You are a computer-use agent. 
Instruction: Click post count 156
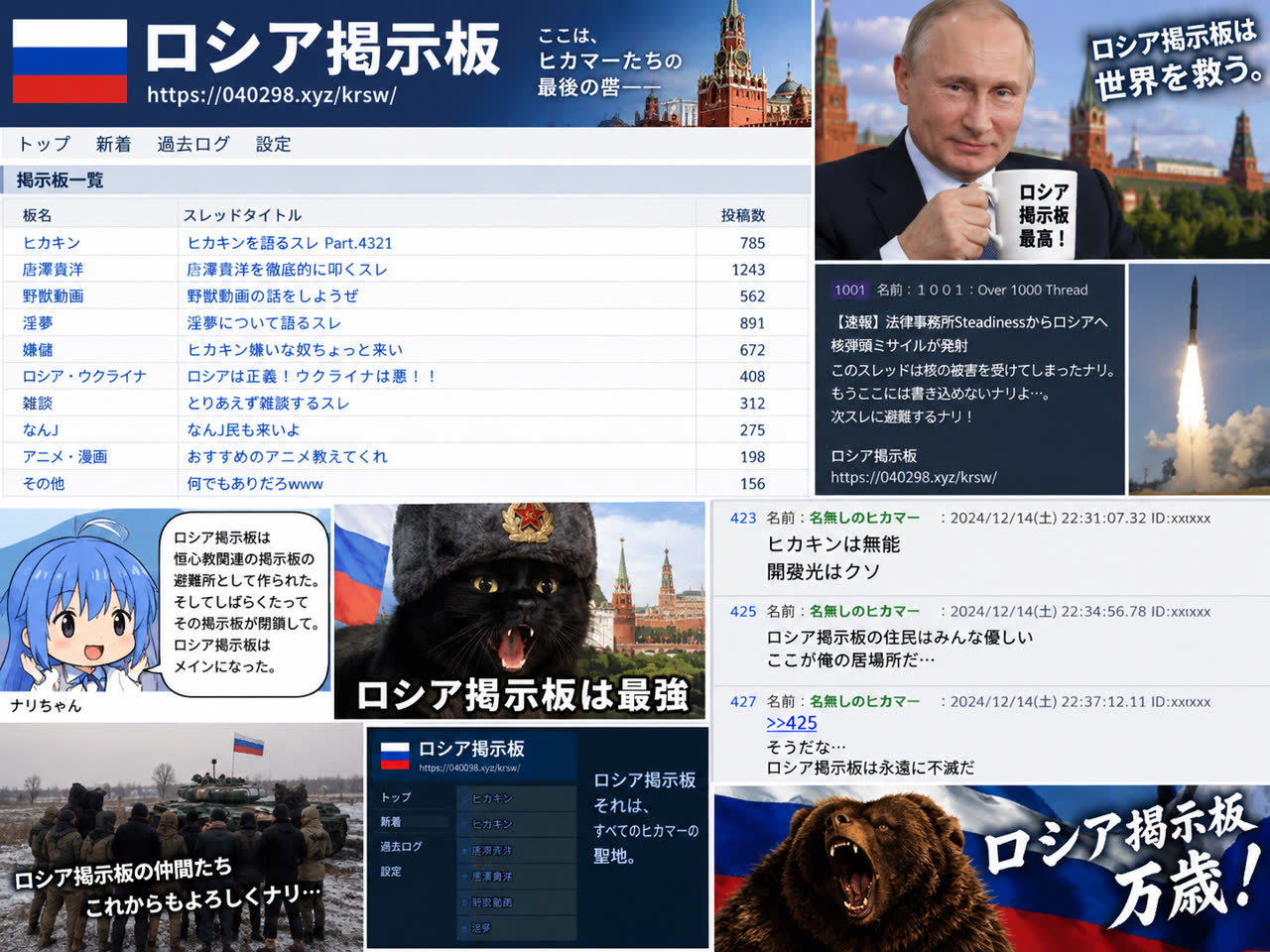point(752,484)
